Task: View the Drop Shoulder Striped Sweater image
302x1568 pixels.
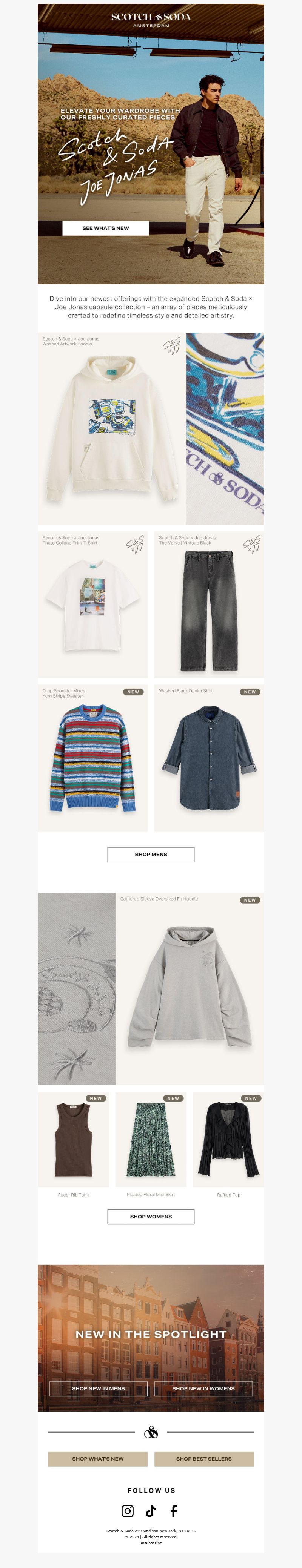Action: [x=92, y=758]
